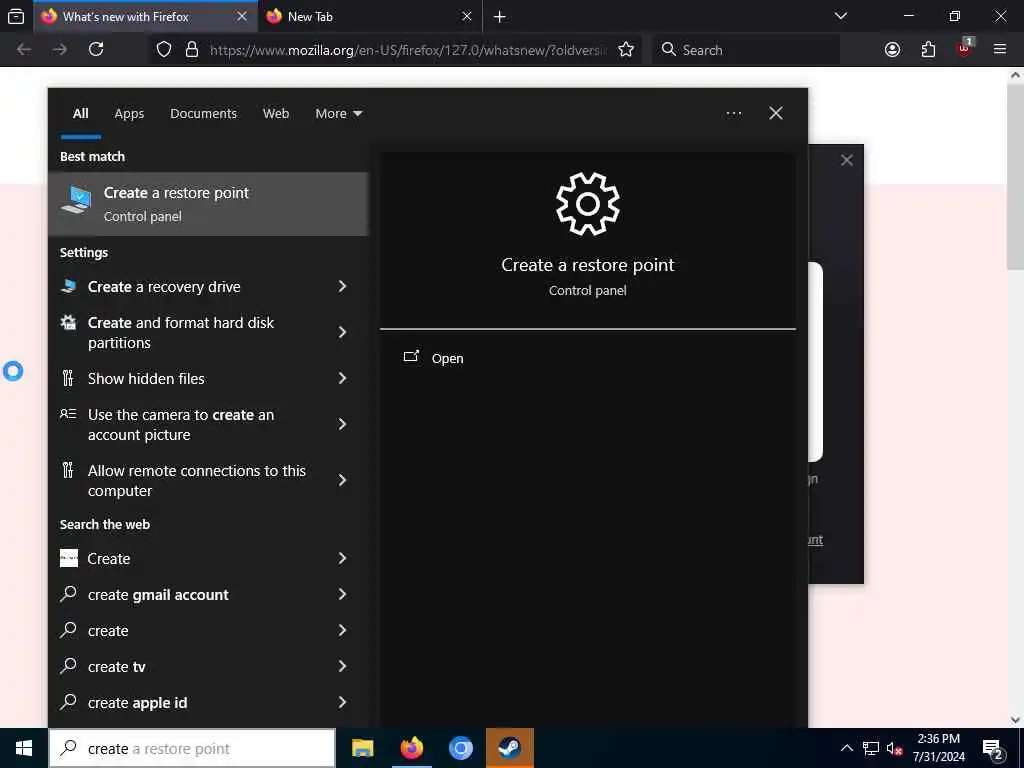Switch to the Documents search filter
This screenshot has width=1024, height=768.
click(x=203, y=114)
